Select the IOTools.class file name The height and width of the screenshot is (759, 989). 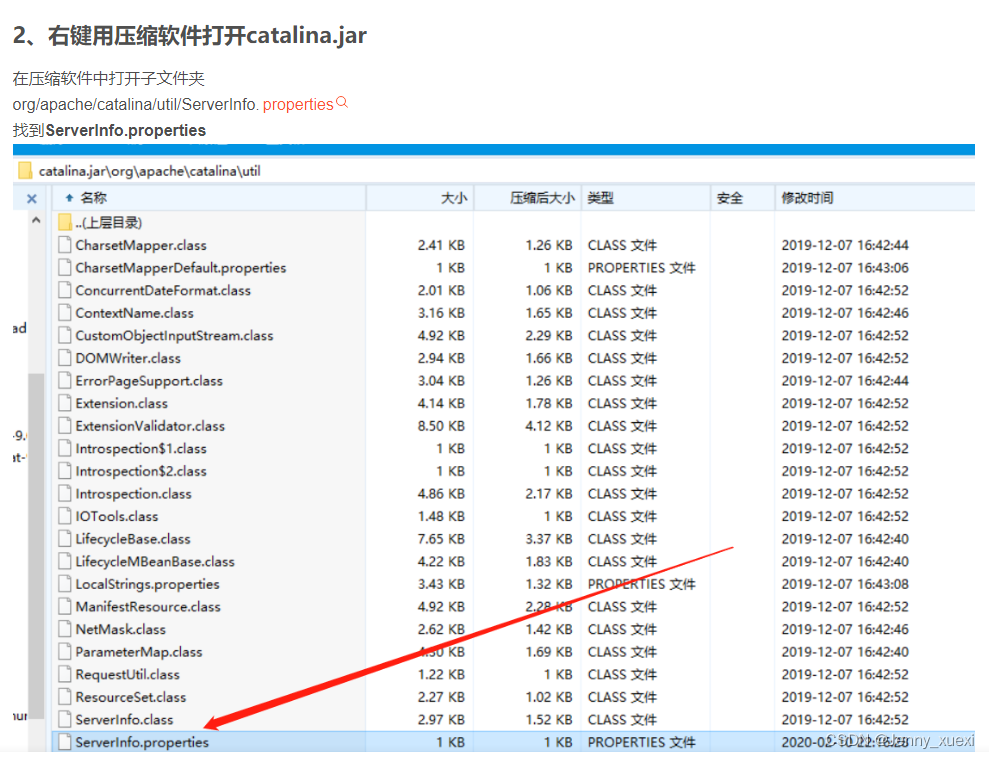pos(117,517)
